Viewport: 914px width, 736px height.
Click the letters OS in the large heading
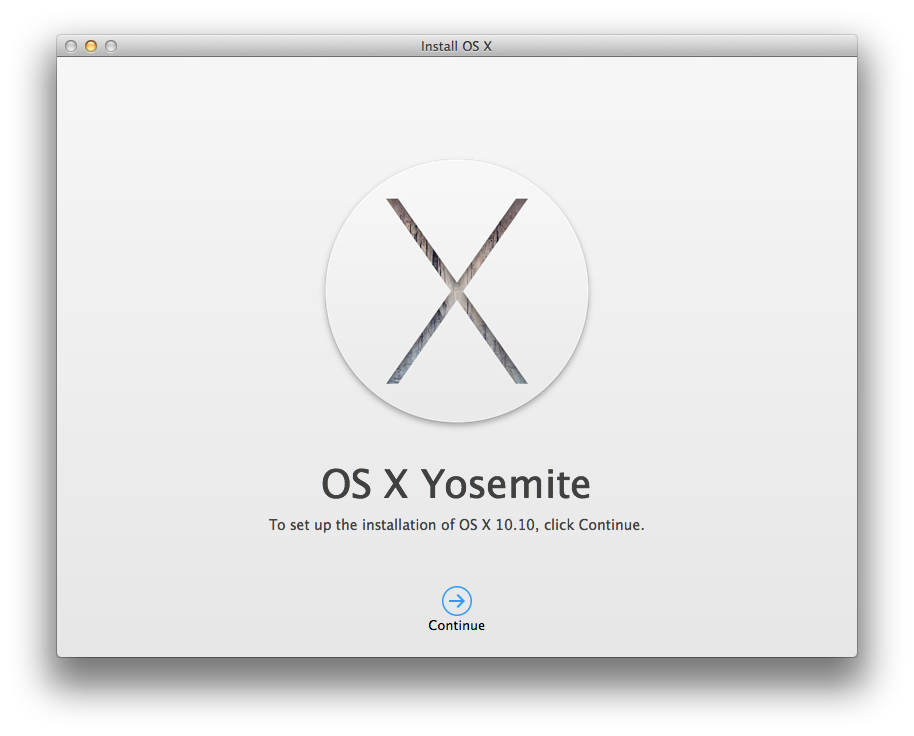tap(346, 484)
